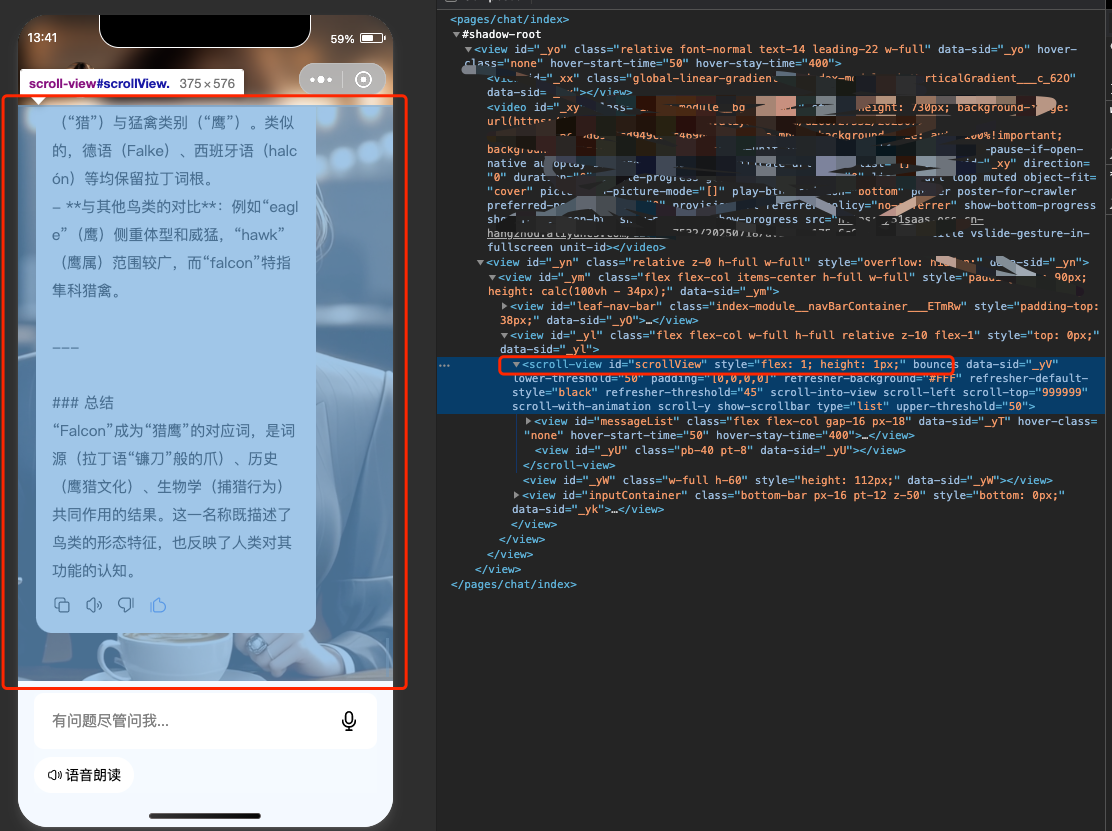Click the battery indicator in the simulator status bar
The height and width of the screenshot is (831, 1112).
coord(372,38)
